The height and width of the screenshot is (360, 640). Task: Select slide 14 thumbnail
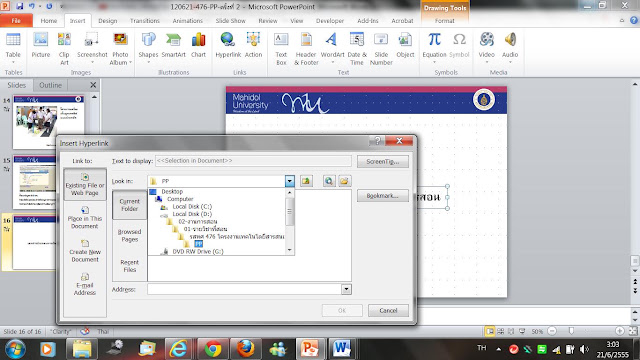(x=49, y=122)
